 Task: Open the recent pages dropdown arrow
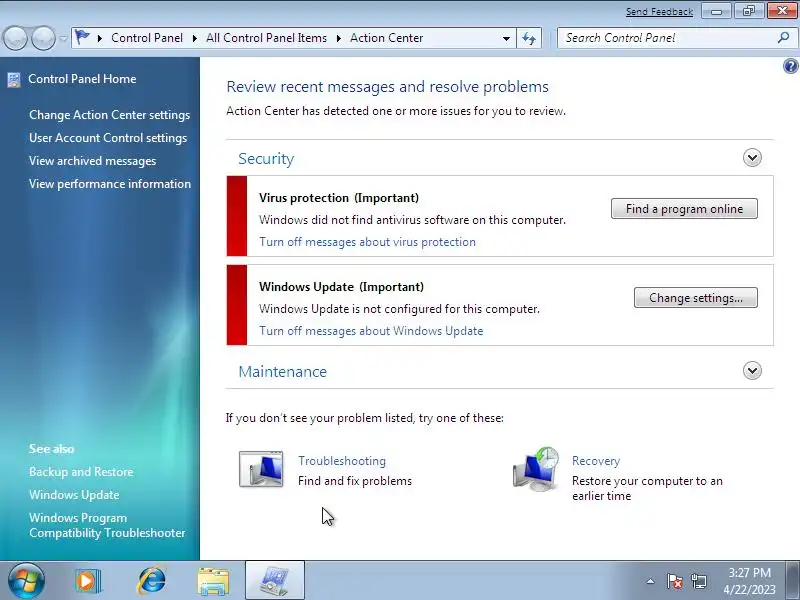63,38
